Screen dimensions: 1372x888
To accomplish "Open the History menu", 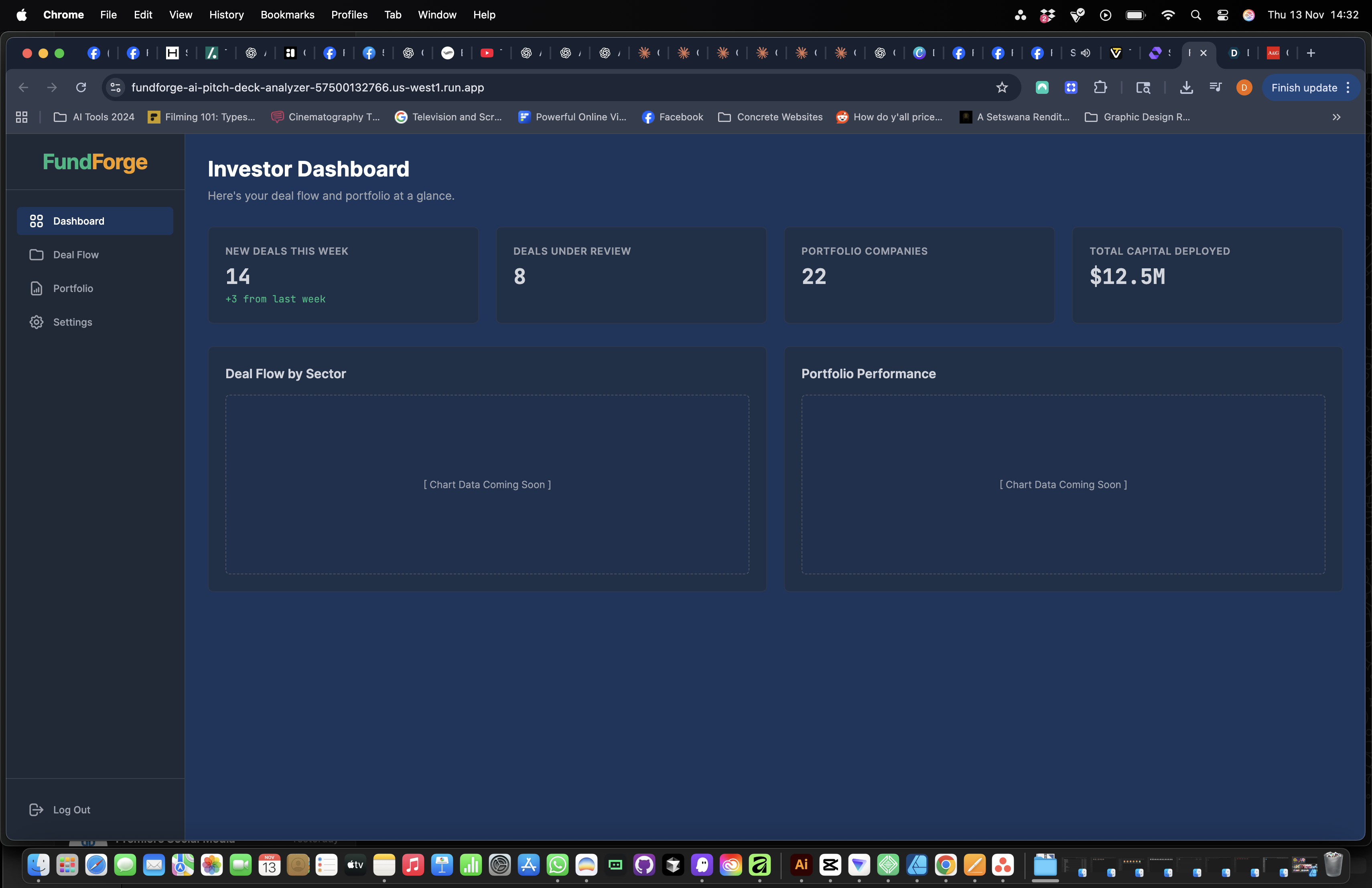I will pyautogui.click(x=226, y=15).
